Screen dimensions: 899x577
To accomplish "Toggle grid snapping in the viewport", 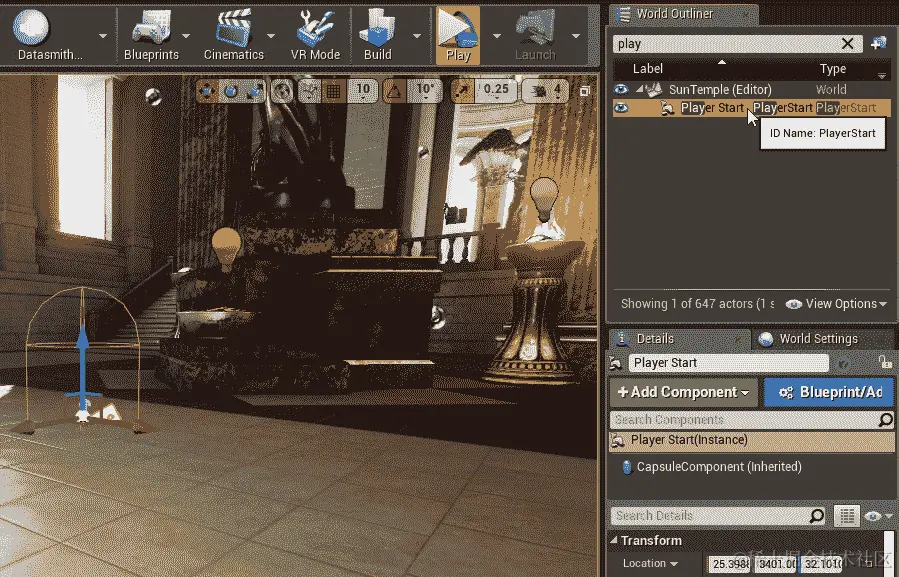I will [334, 90].
